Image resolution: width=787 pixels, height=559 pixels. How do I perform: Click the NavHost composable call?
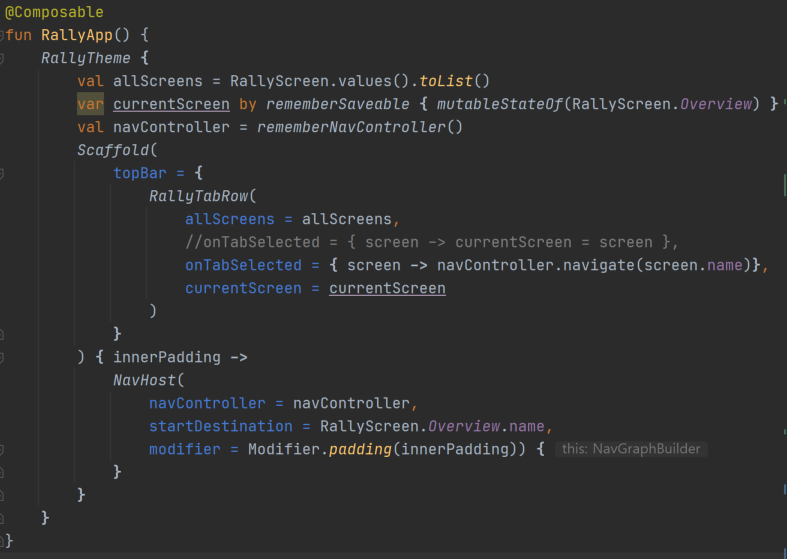coord(144,380)
